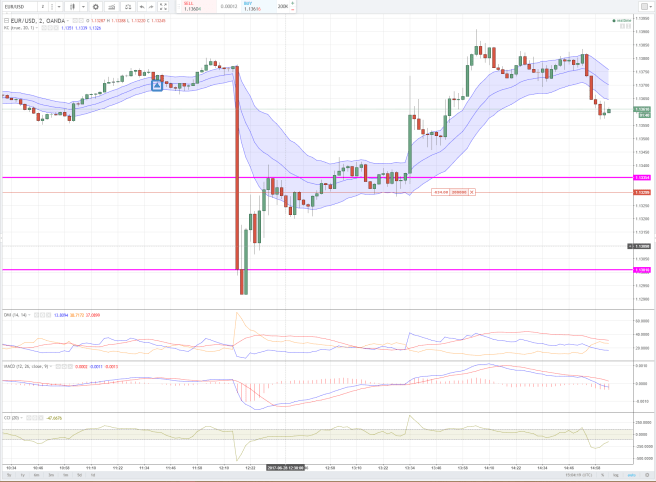Screen dimensions: 656x482
Task: Open the bar style dropdown arrow
Action: 82,7
